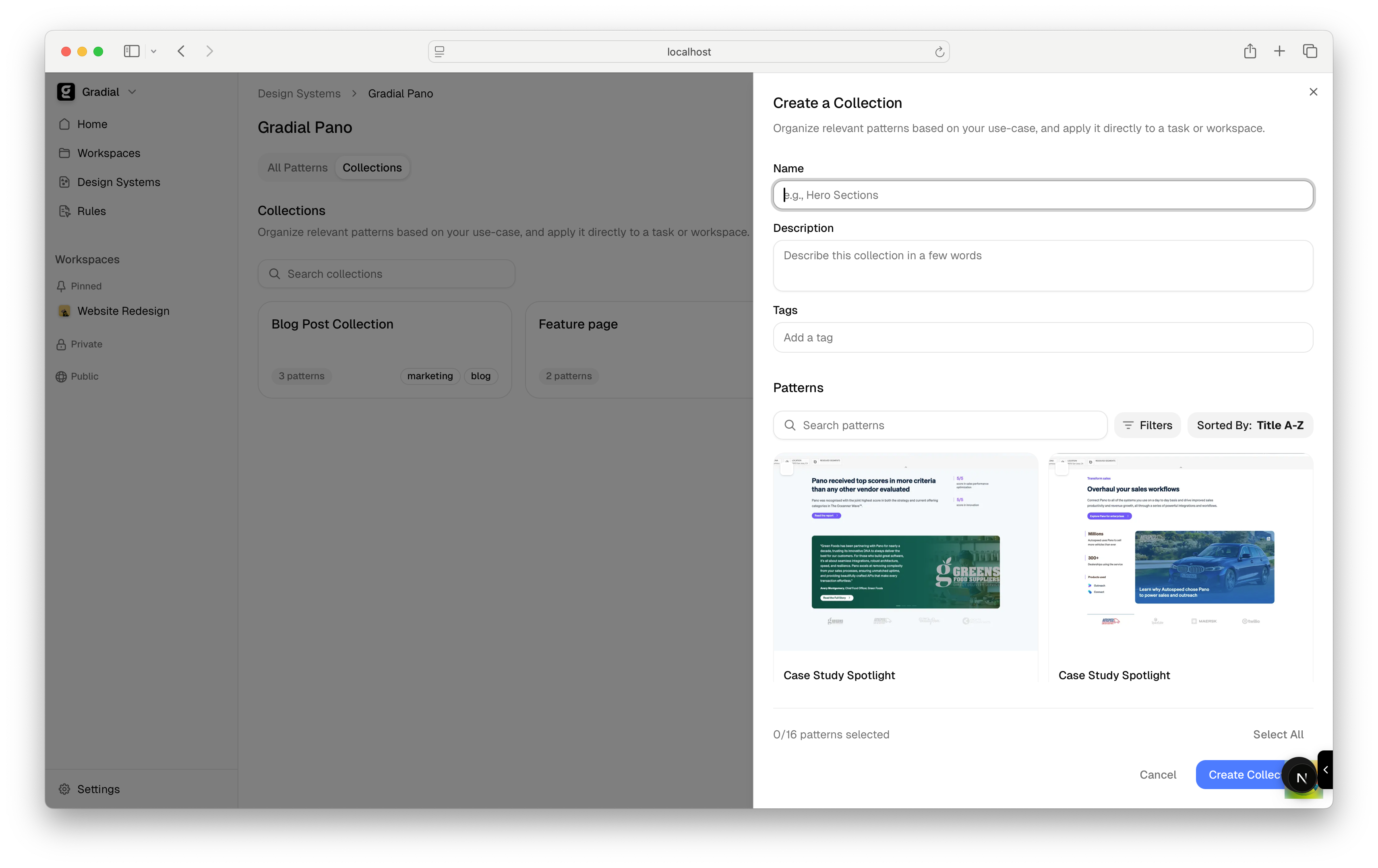Check the second Case Study Spotlight checkbox
Image resolution: width=1378 pixels, height=868 pixels.
pyautogui.click(x=1061, y=469)
